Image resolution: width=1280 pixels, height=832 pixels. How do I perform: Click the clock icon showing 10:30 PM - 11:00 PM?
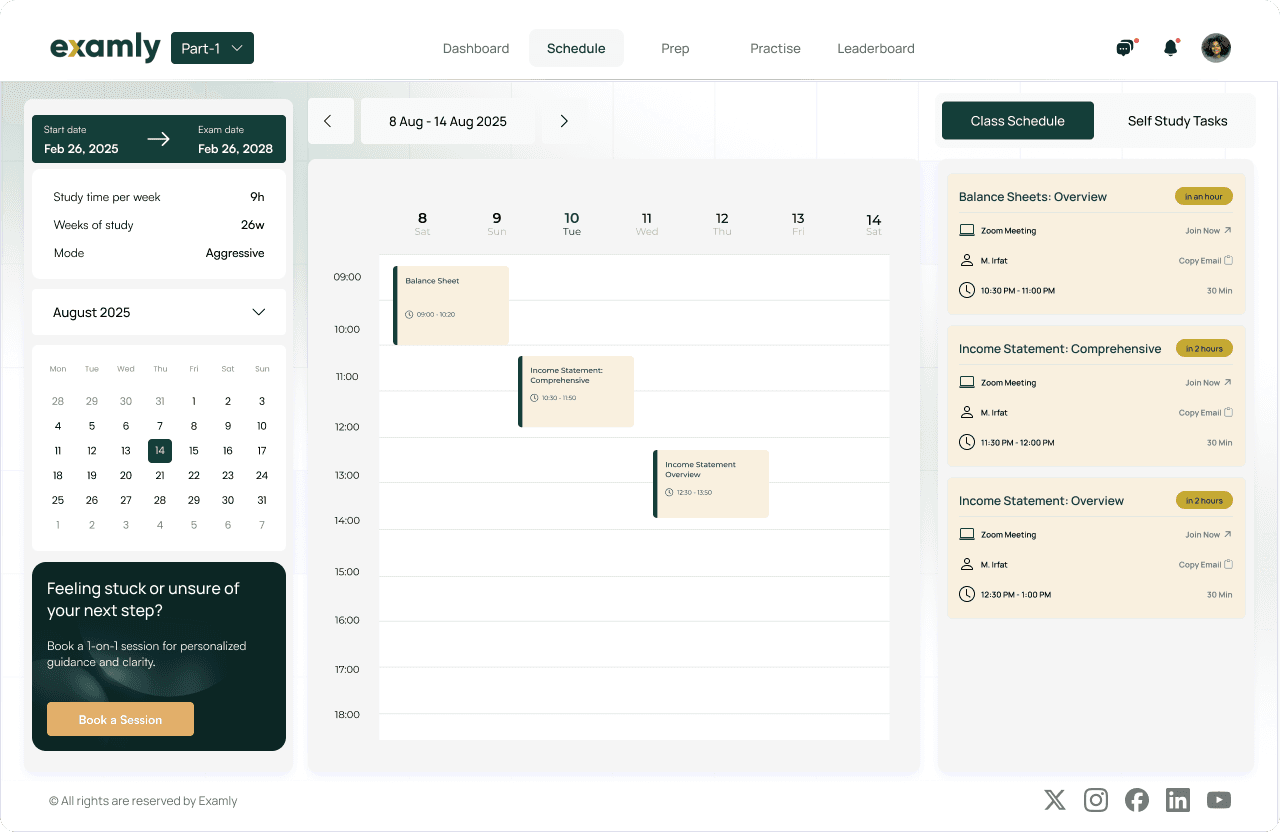966,290
